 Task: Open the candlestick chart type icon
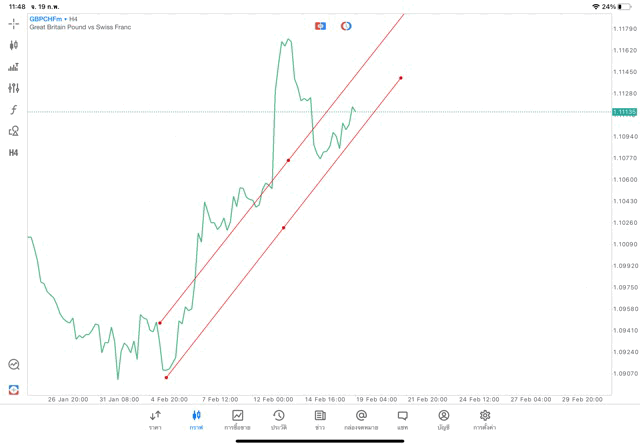coord(14,45)
